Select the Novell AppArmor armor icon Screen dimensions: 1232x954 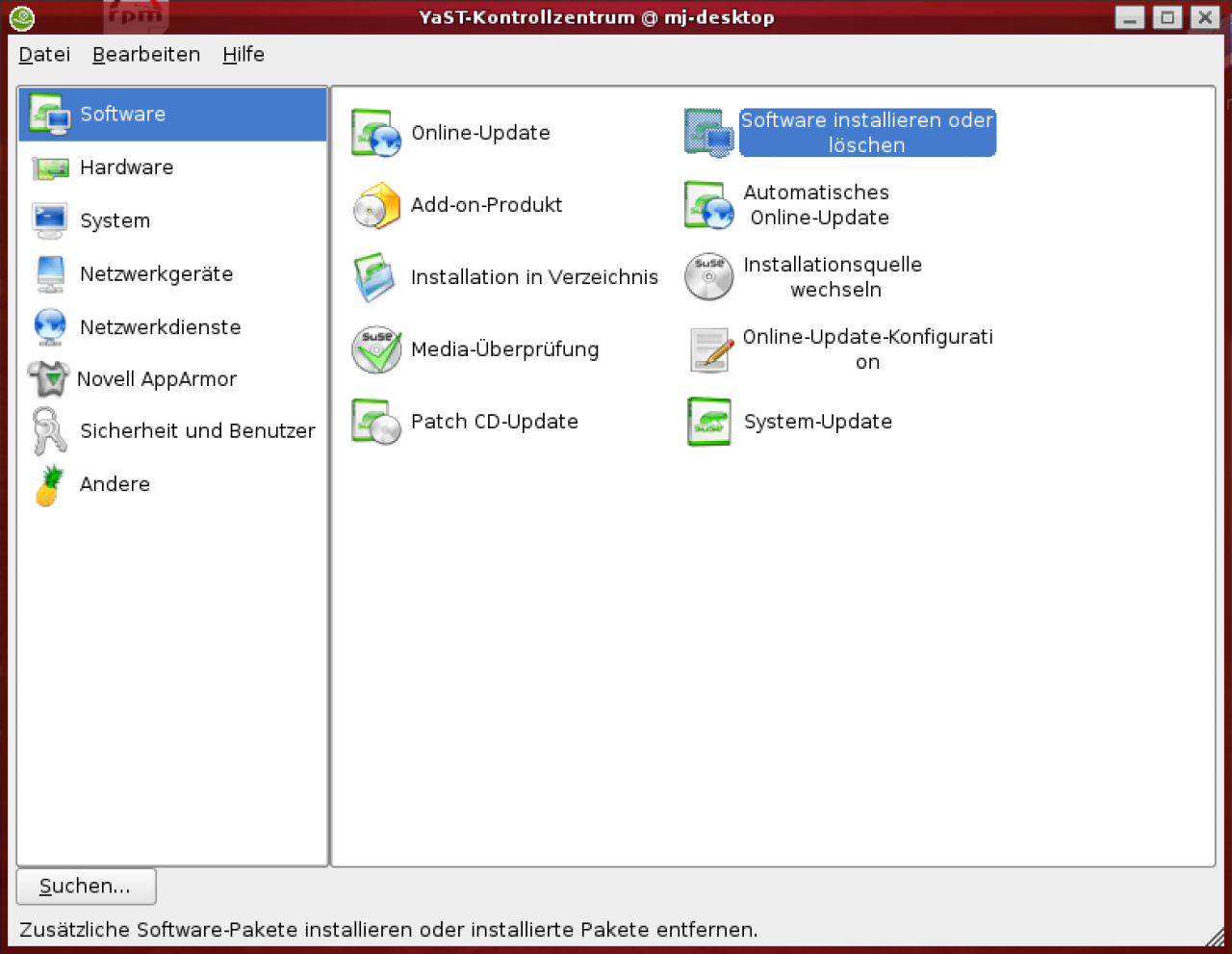point(48,379)
